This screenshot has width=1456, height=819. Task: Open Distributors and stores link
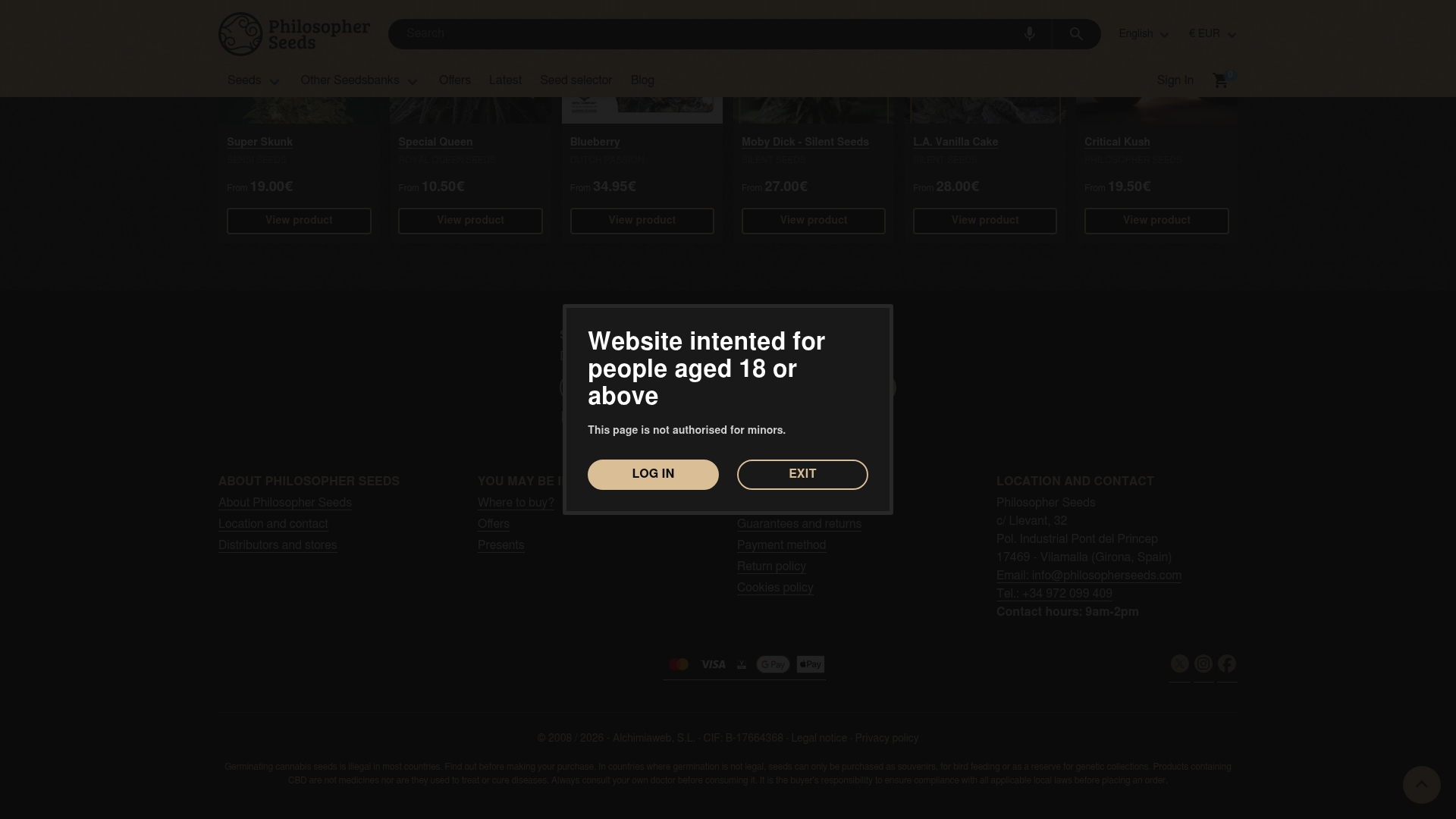point(278,546)
